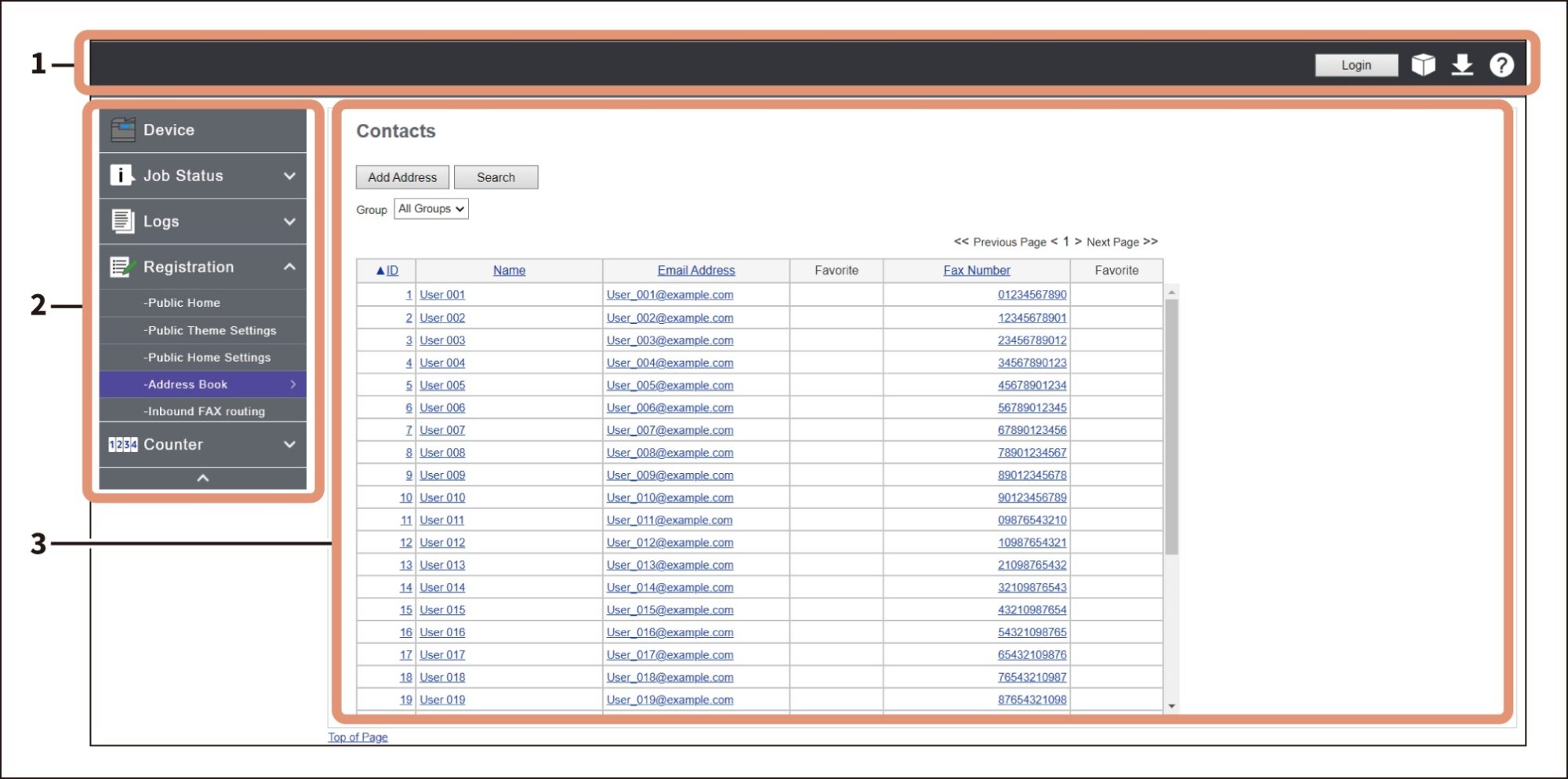Open the Address Book menu item
The width and height of the screenshot is (1568, 779).
[x=186, y=384]
